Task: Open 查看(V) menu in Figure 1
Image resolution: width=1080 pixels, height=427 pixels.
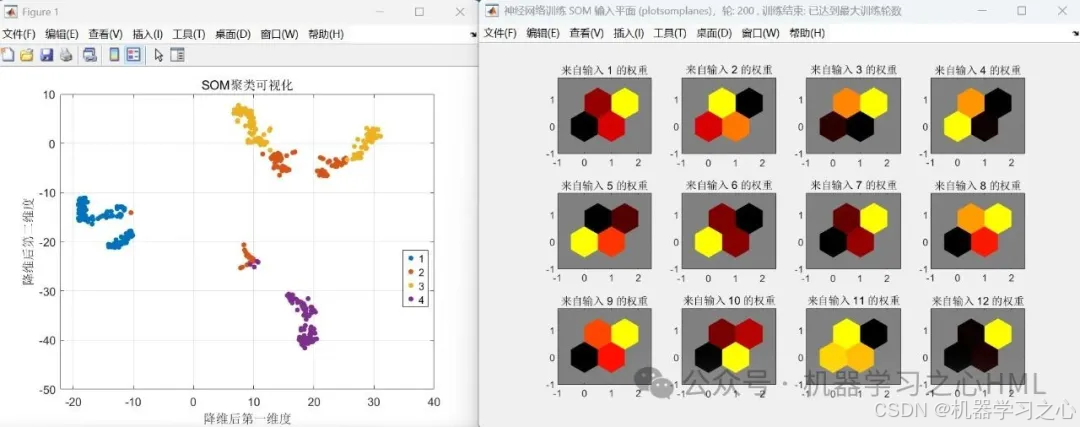Action: [x=105, y=34]
